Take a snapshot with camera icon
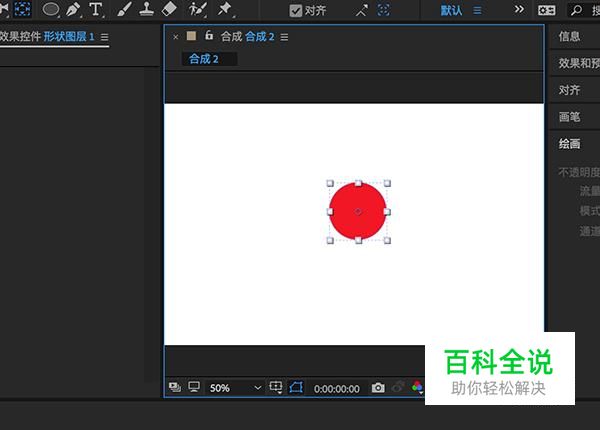This screenshot has width=600, height=430. point(378,388)
